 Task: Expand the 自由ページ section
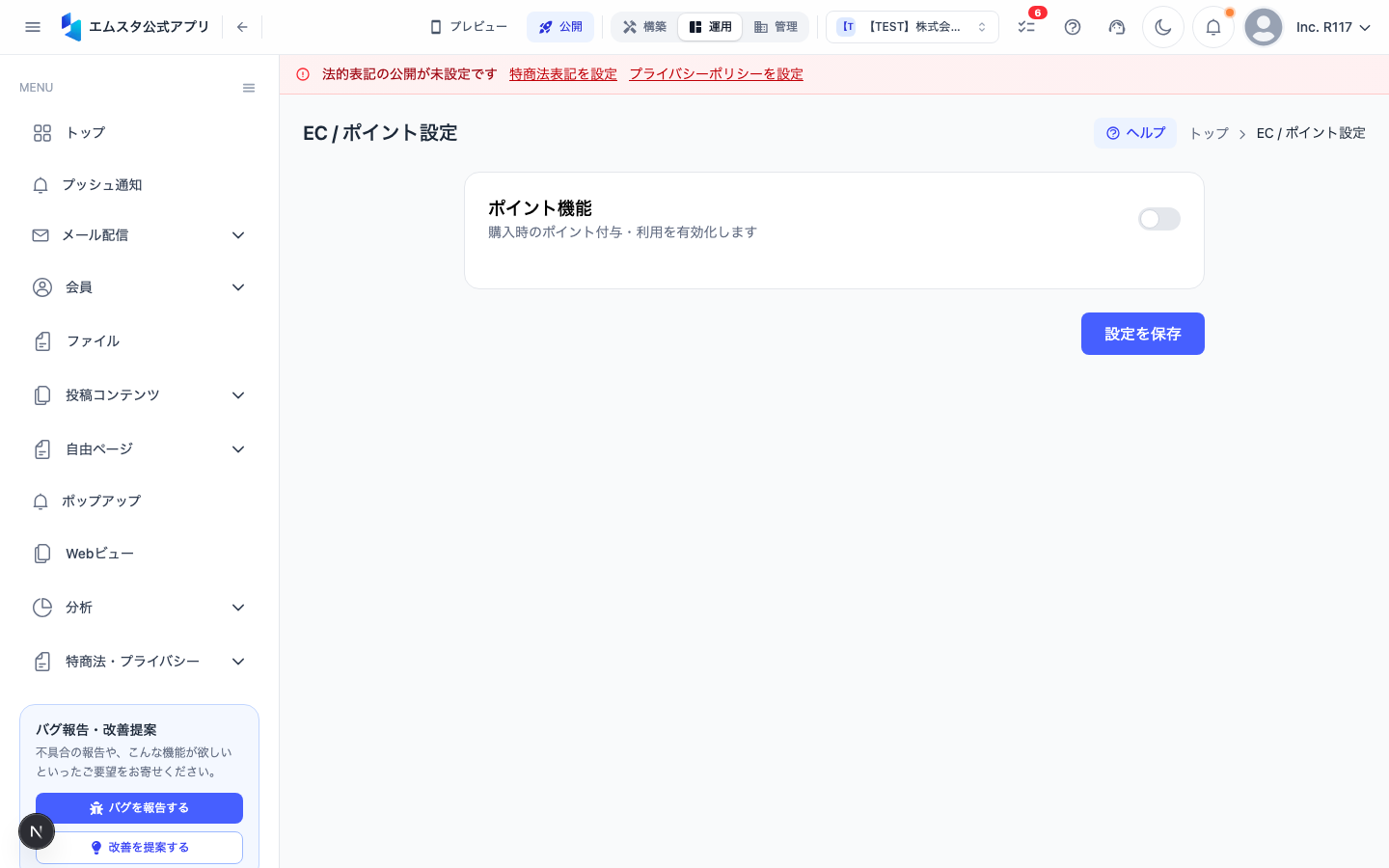coord(139,449)
